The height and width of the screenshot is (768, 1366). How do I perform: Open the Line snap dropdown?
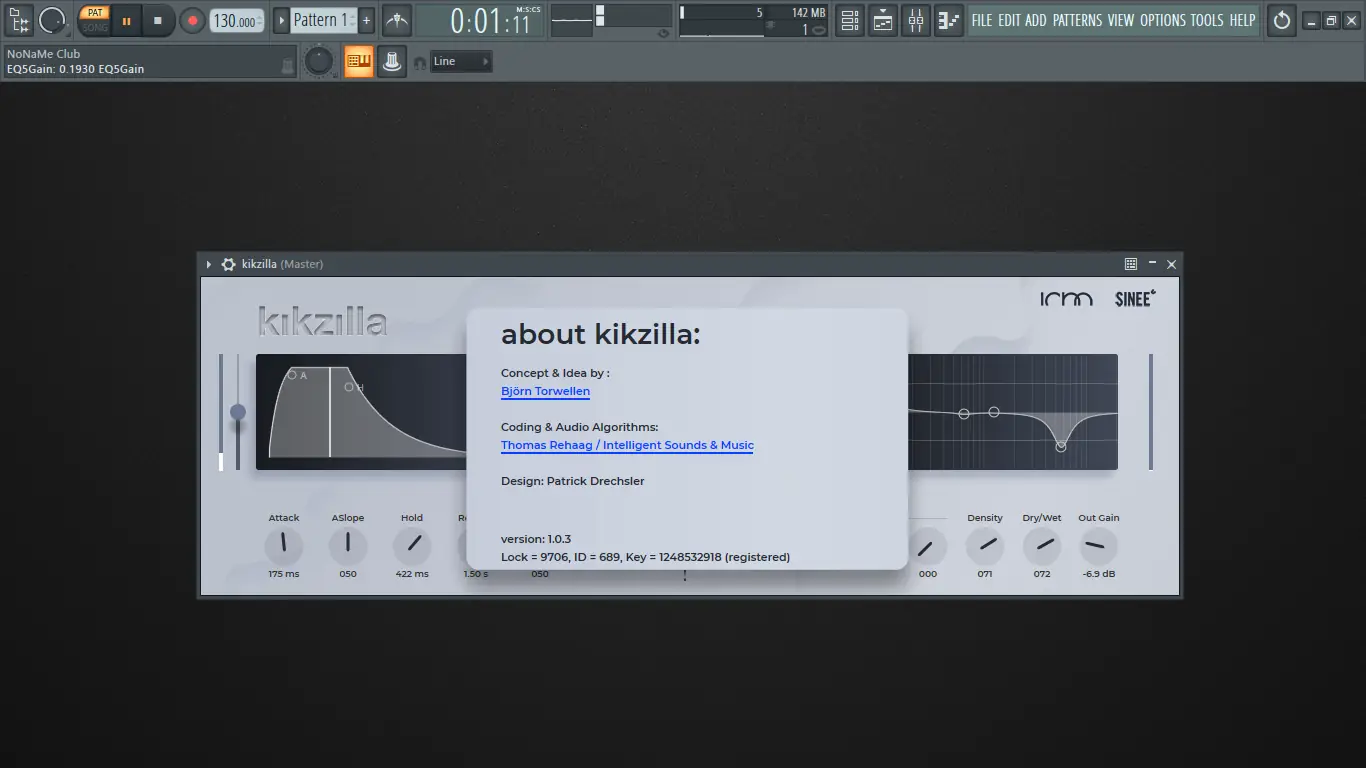tap(461, 62)
